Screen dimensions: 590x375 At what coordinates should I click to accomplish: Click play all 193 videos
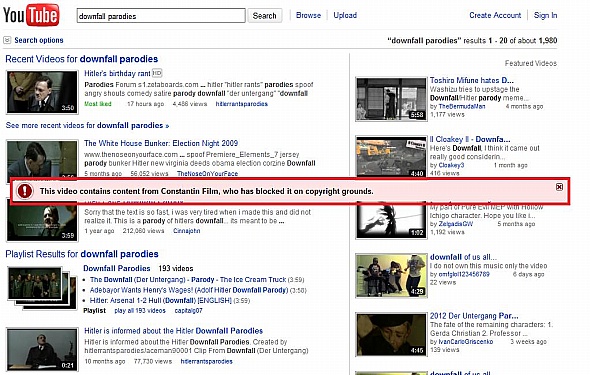point(140,311)
